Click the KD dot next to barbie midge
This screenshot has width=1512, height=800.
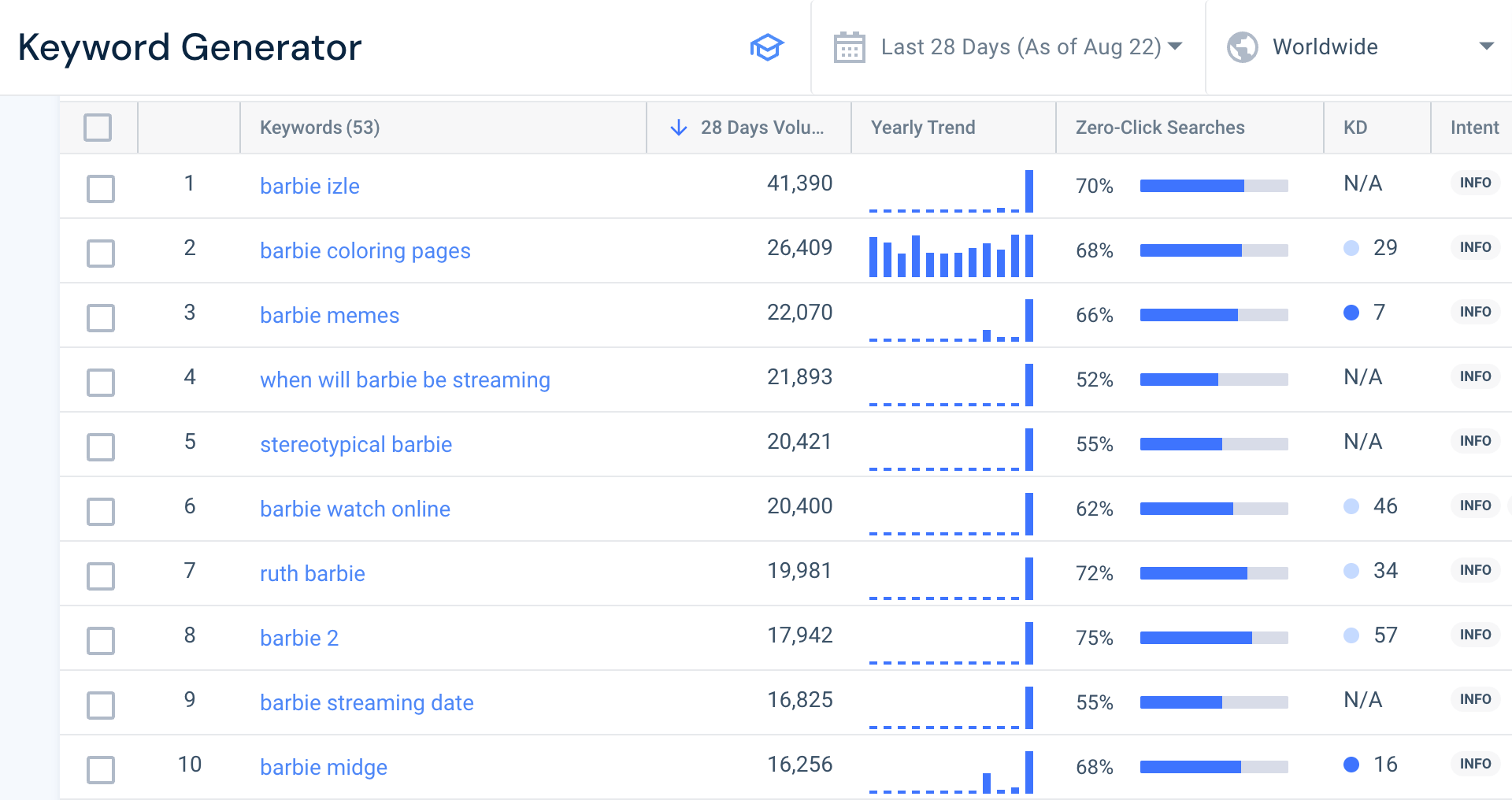pyautogui.click(x=1351, y=764)
